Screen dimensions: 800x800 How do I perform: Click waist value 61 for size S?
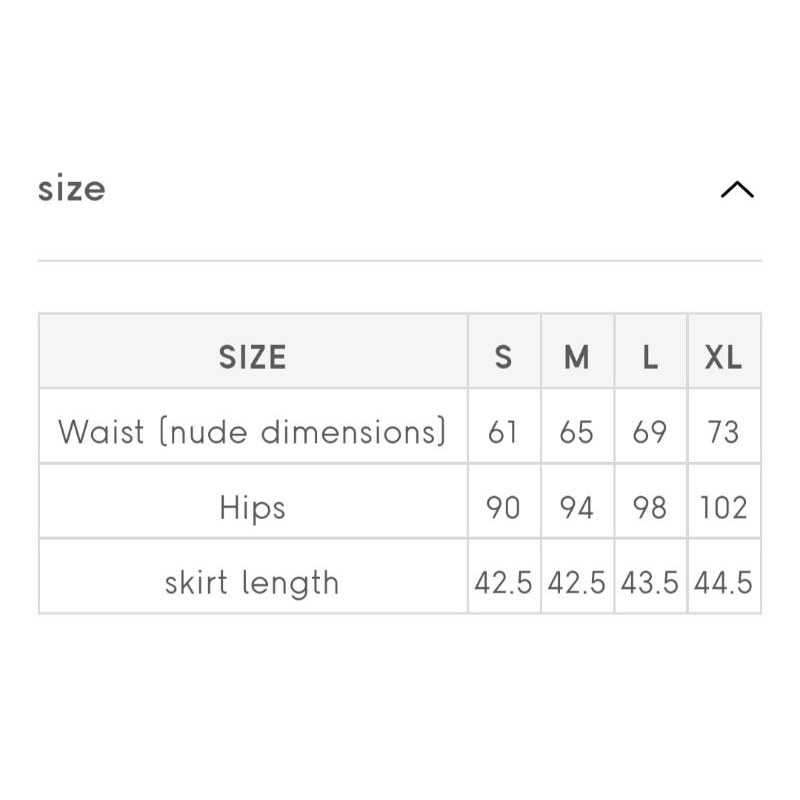(503, 432)
